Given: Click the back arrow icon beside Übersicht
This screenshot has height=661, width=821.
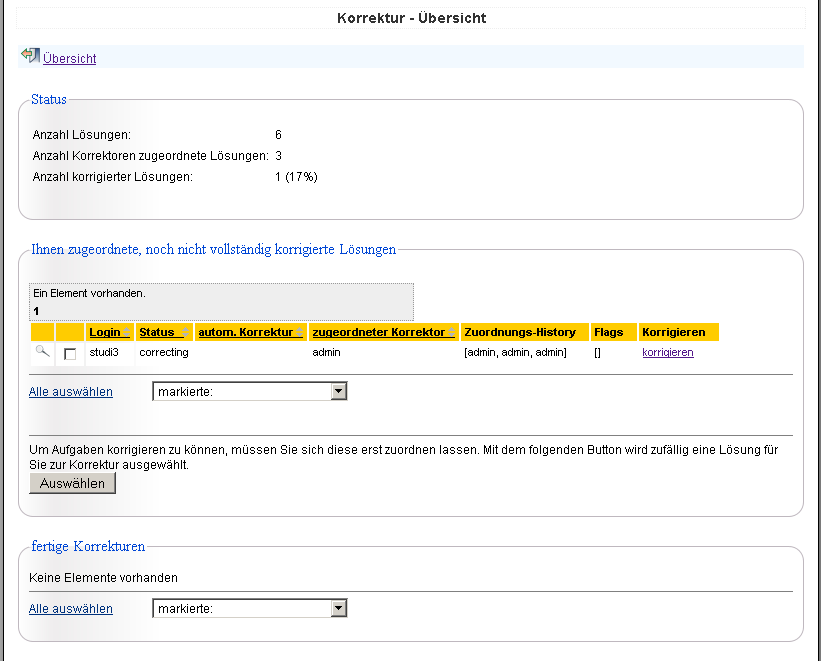Looking at the screenshot, I should tap(30, 55).
